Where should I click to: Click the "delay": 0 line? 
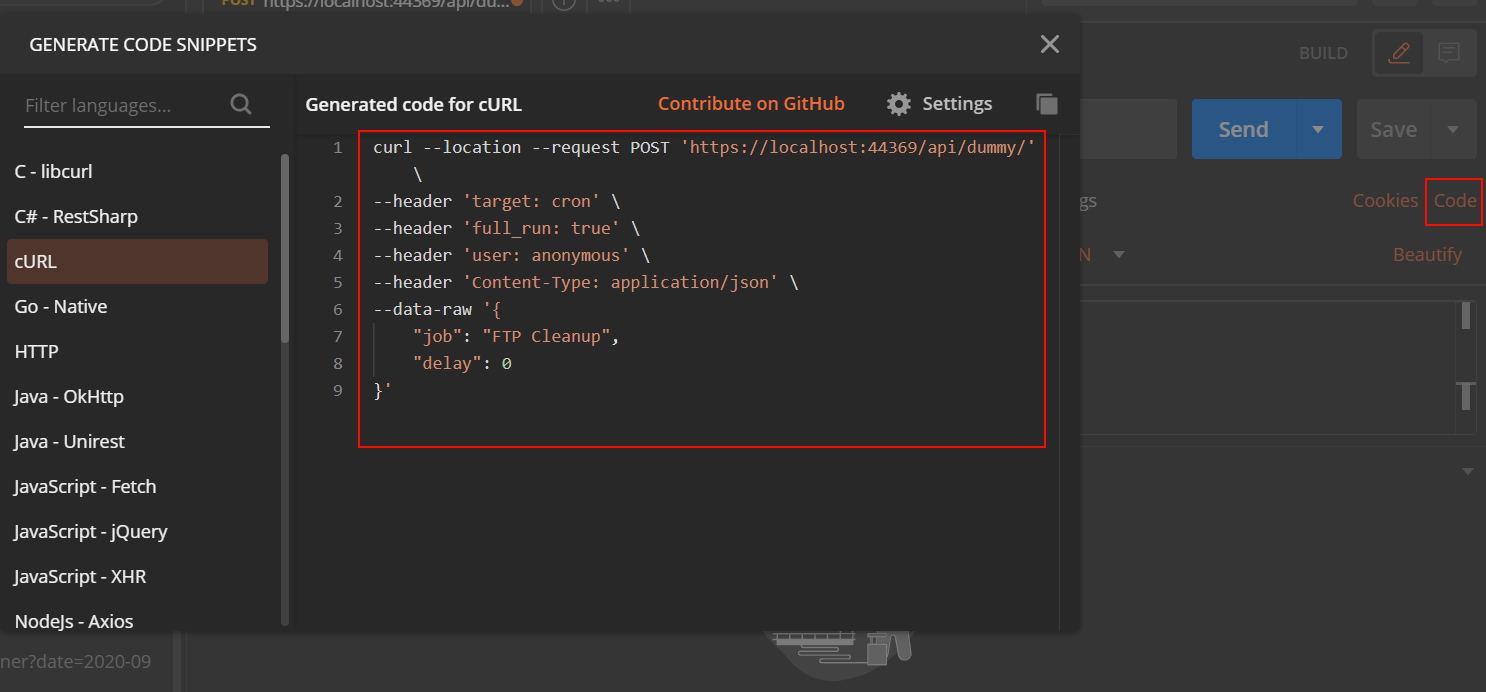(462, 364)
